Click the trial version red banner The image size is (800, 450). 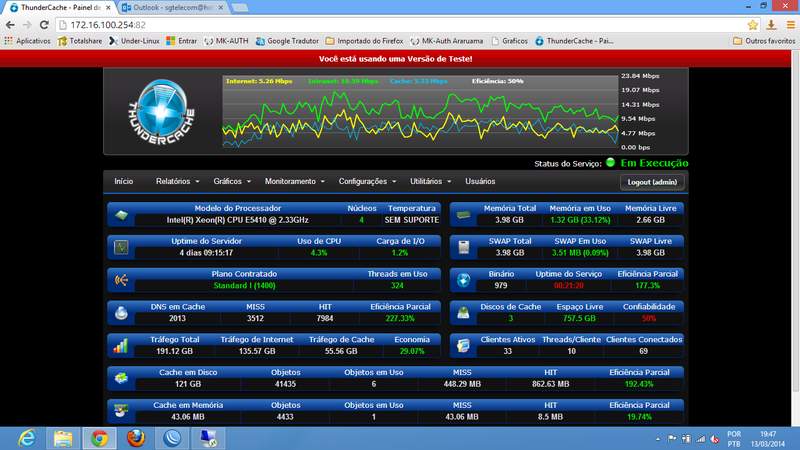coord(395,59)
